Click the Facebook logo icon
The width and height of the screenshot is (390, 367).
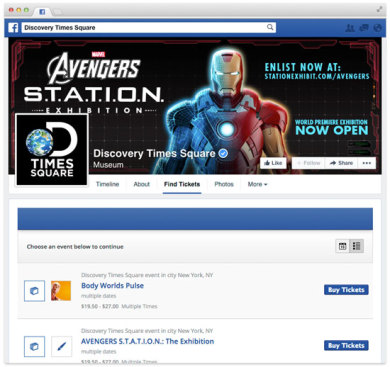13,28
